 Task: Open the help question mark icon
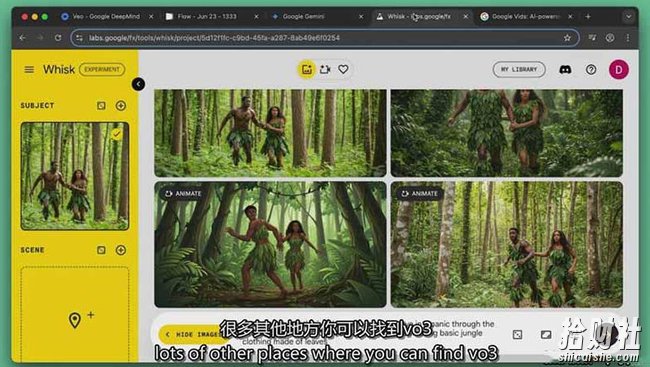pyautogui.click(x=591, y=69)
